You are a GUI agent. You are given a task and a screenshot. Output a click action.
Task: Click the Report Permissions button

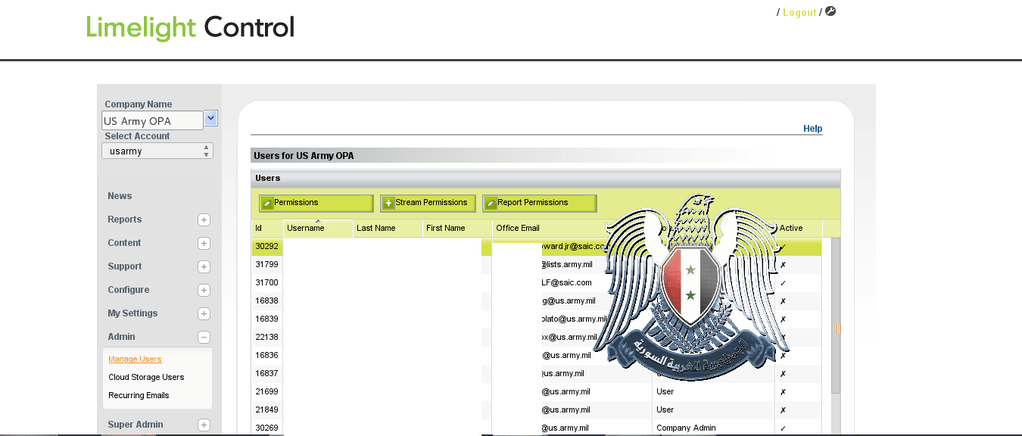pyautogui.click(x=538, y=203)
